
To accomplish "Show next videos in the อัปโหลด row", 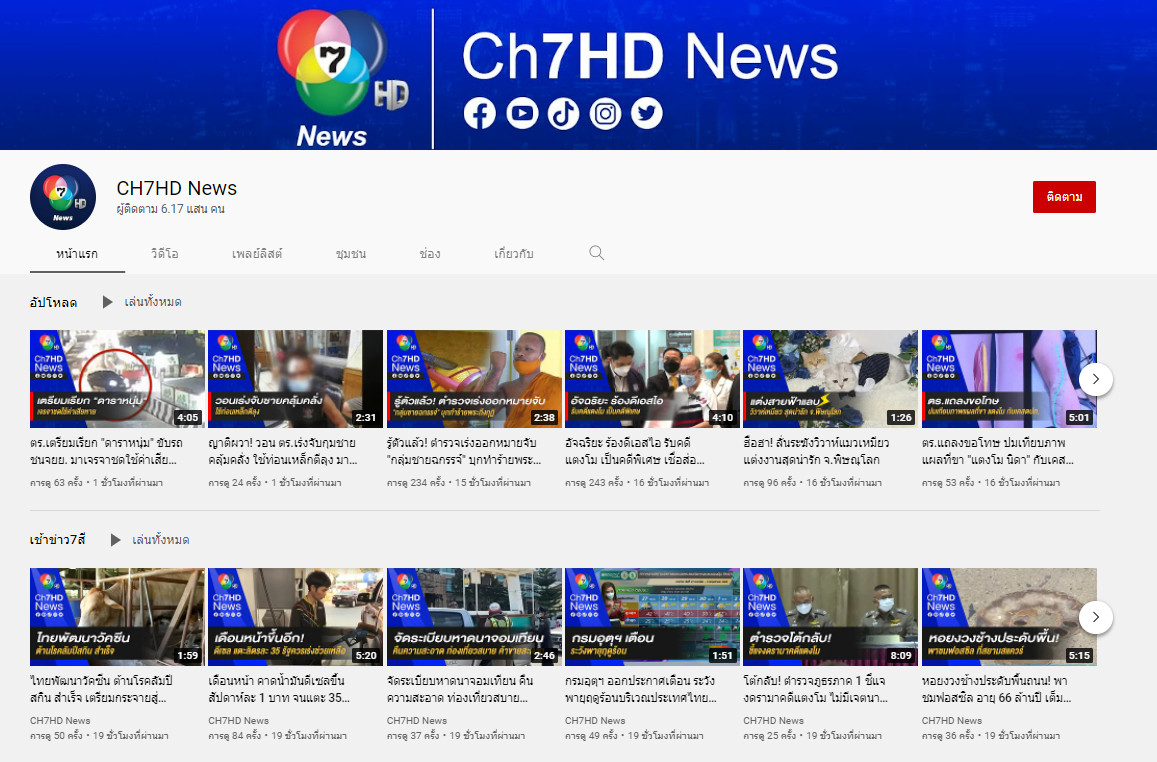I will pos(1096,379).
